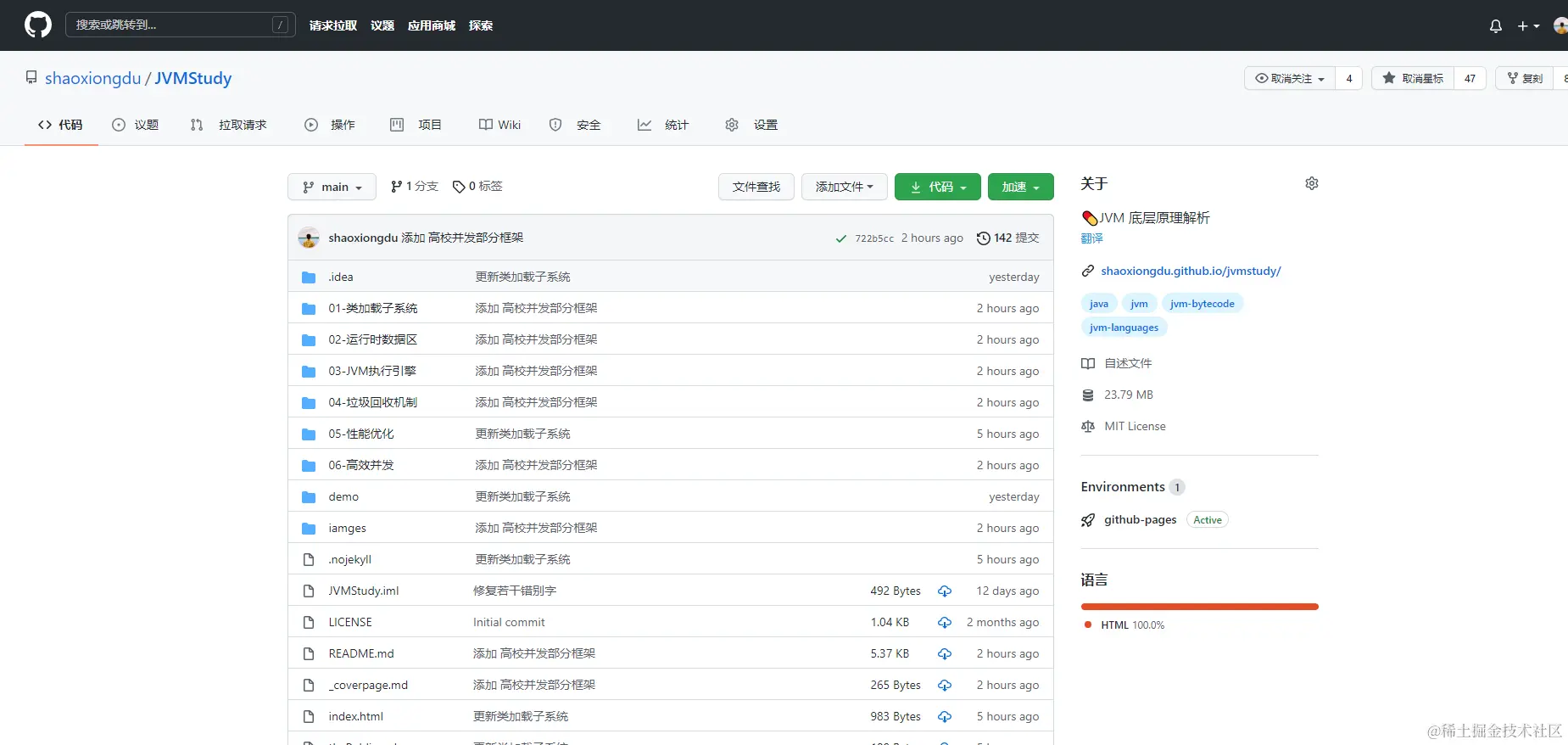Toggle 取消星标 star button
Viewport: 1568px width, 745px height.
click(x=1413, y=78)
